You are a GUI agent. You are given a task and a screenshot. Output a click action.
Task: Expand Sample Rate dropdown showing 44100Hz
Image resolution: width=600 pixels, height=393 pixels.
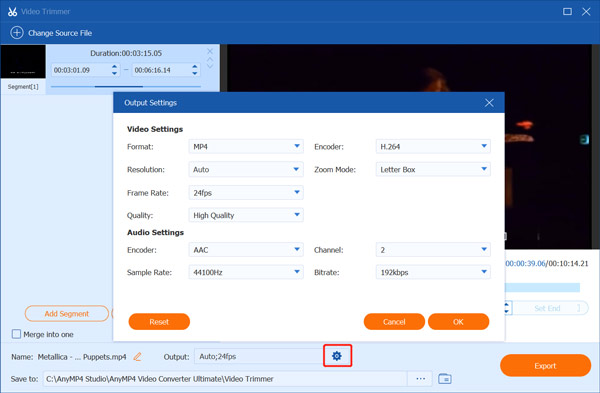pos(246,272)
